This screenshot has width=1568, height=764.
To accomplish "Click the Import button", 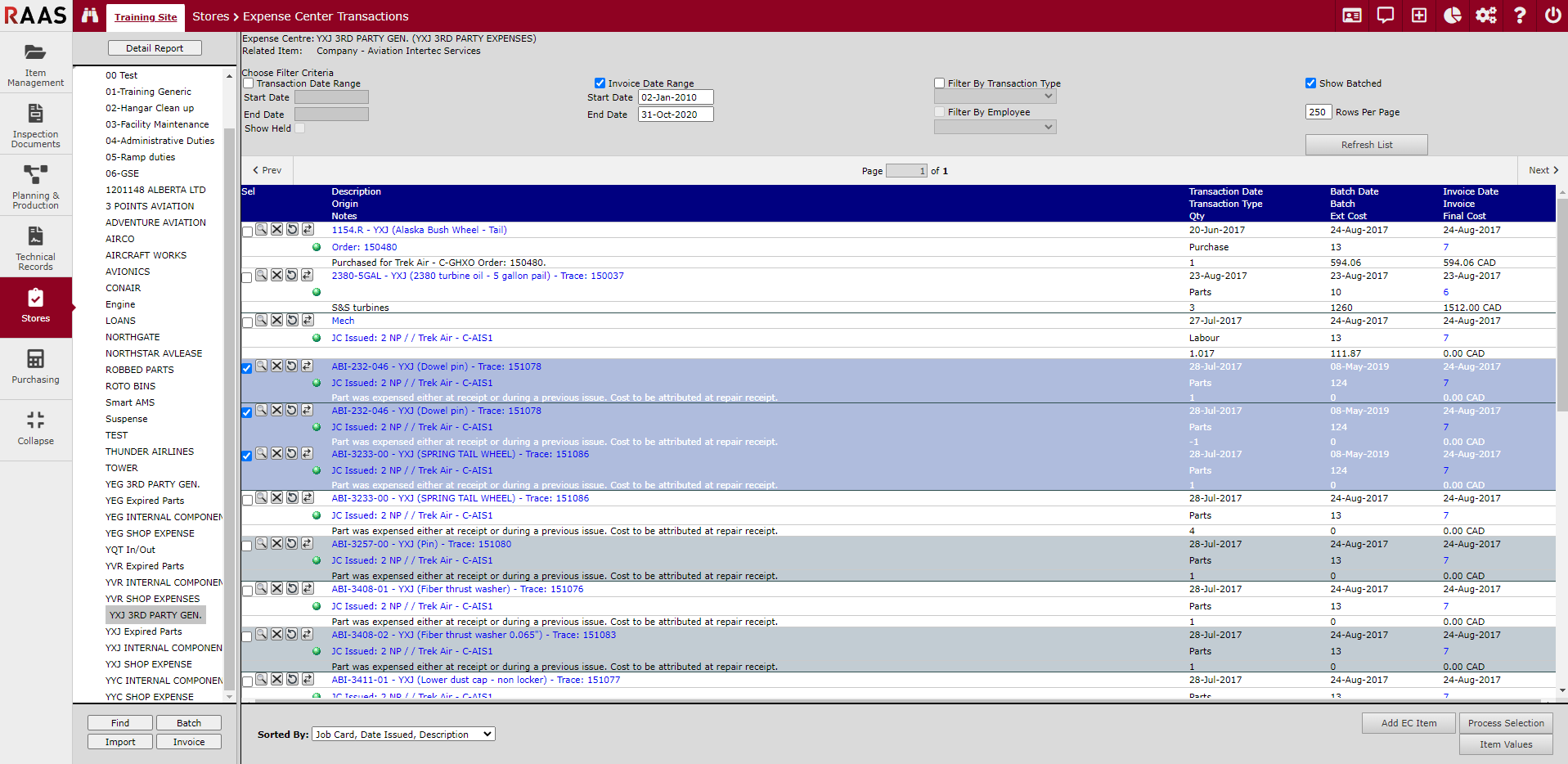I will coord(120,742).
